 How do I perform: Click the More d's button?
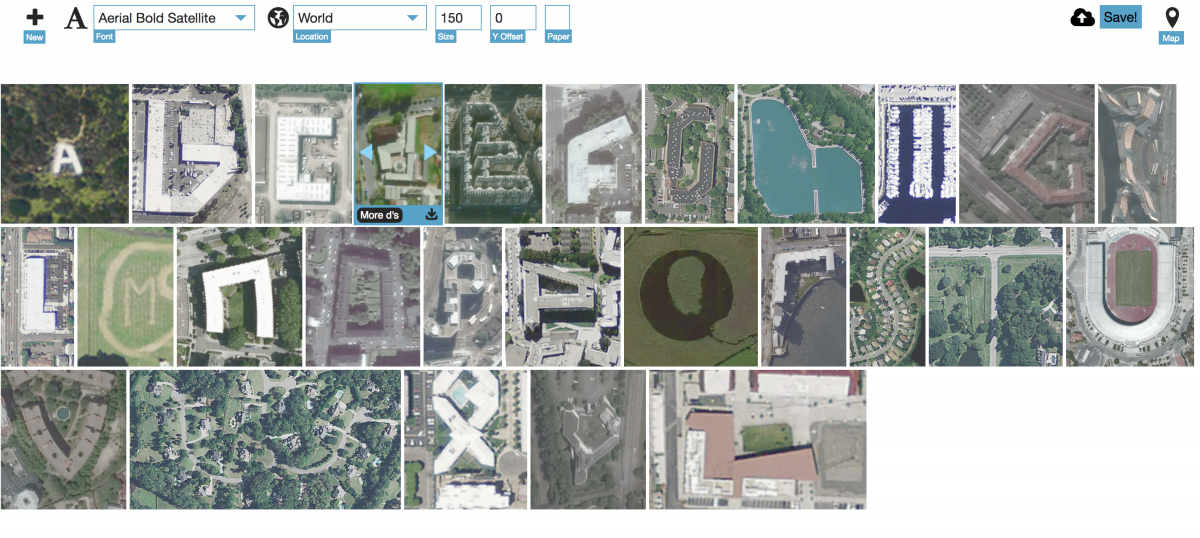pyautogui.click(x=380, y=214)
